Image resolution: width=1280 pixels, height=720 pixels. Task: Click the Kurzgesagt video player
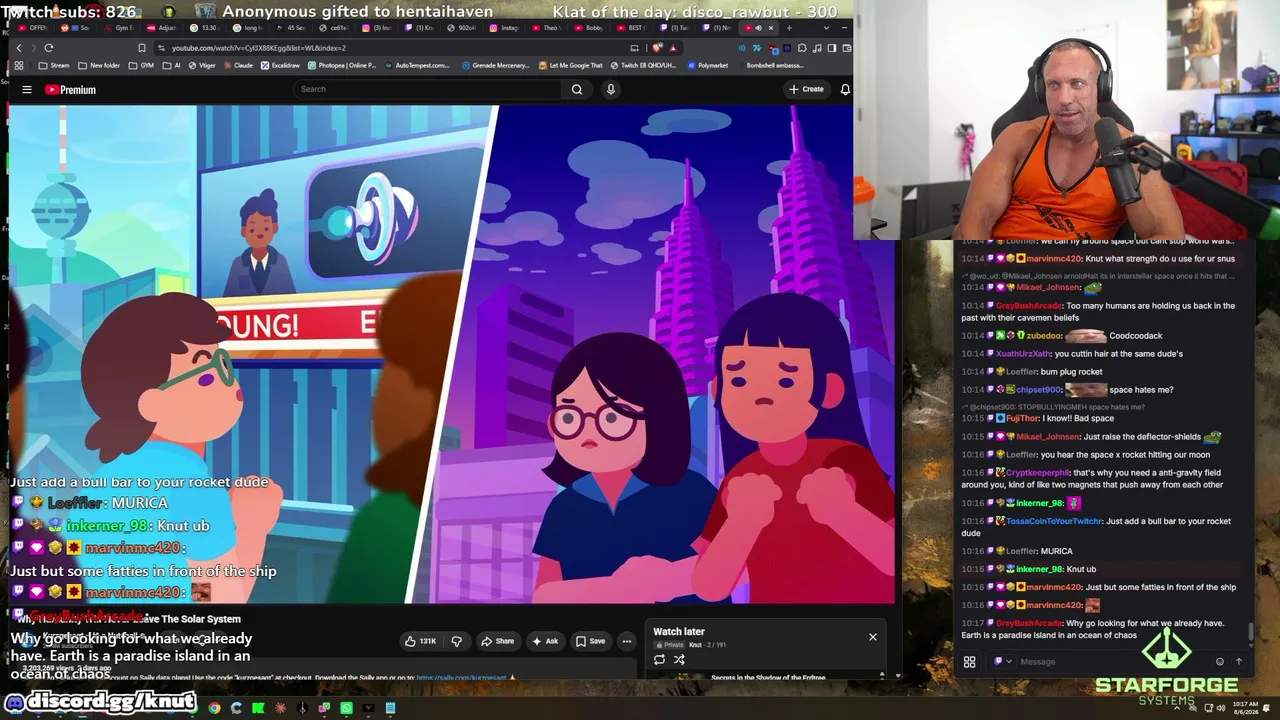click(452, 354)
